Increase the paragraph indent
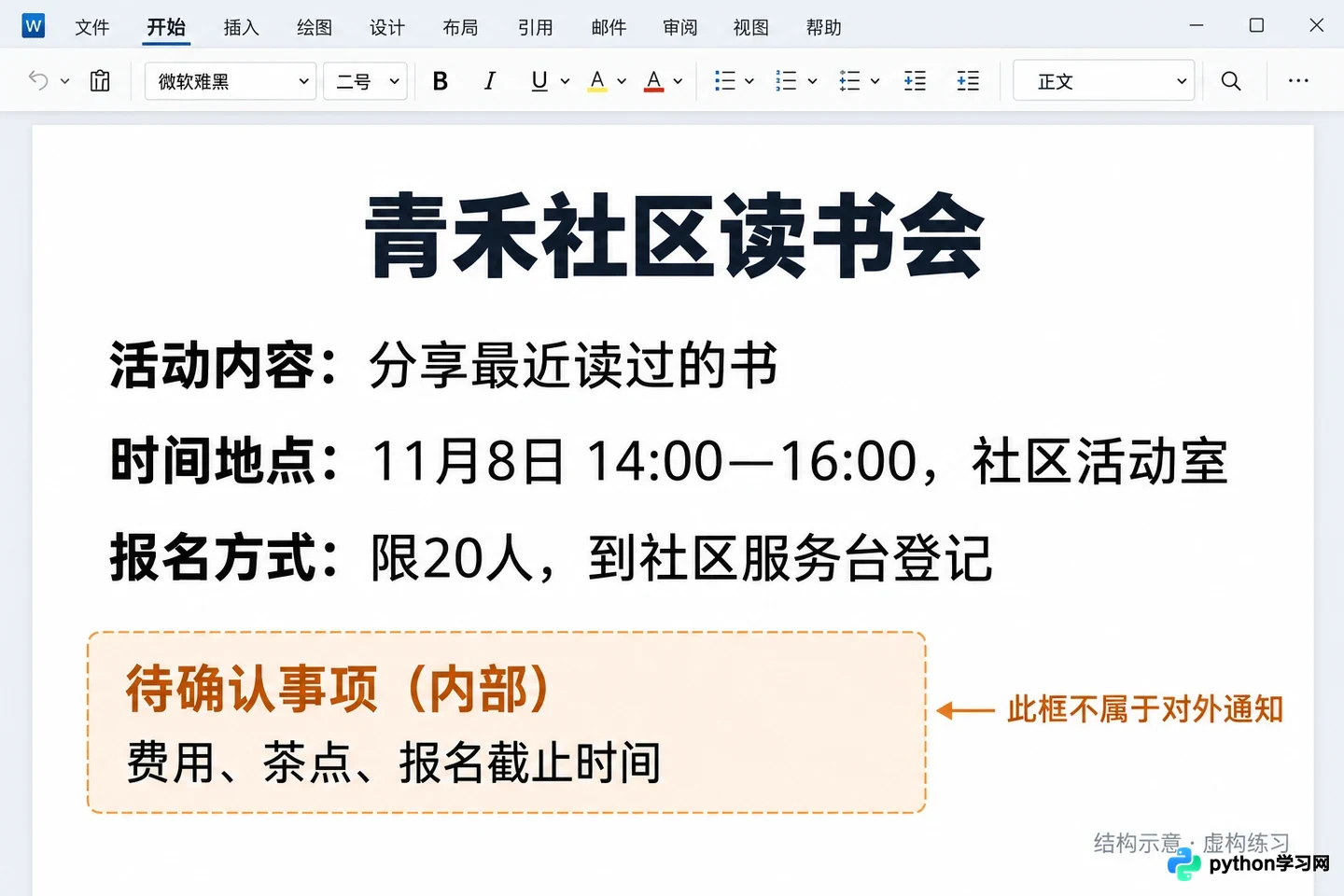Screen dimensions: 1344x896 (968, 81)
